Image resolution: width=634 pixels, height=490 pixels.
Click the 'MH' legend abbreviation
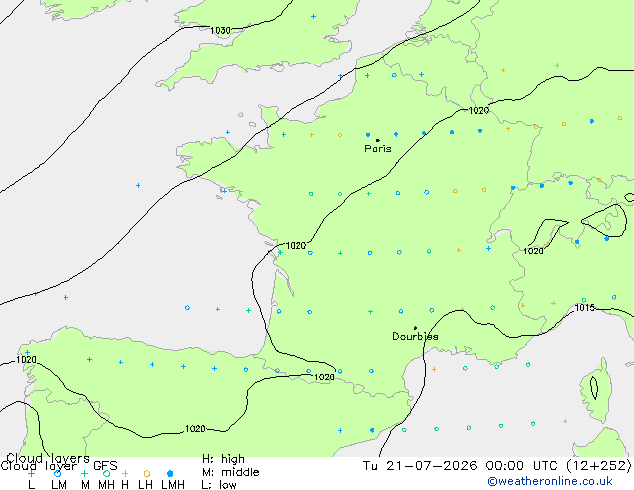tap(106, 484)
